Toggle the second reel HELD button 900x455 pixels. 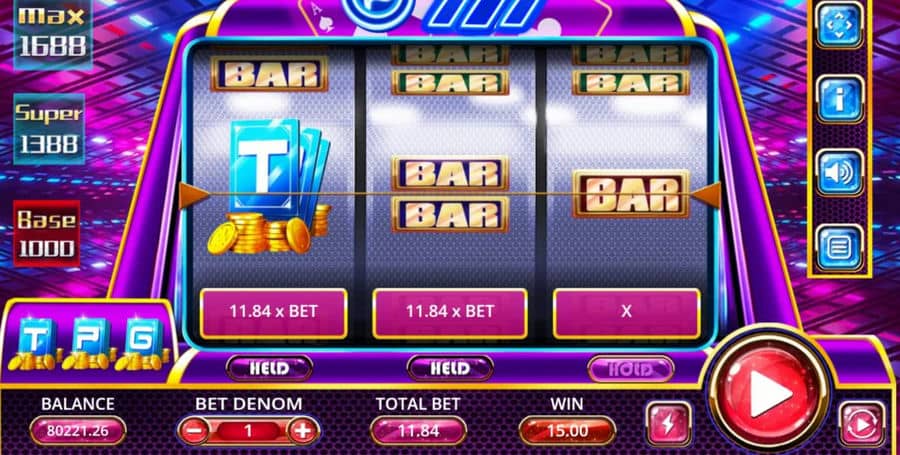[x=450, y=369]
